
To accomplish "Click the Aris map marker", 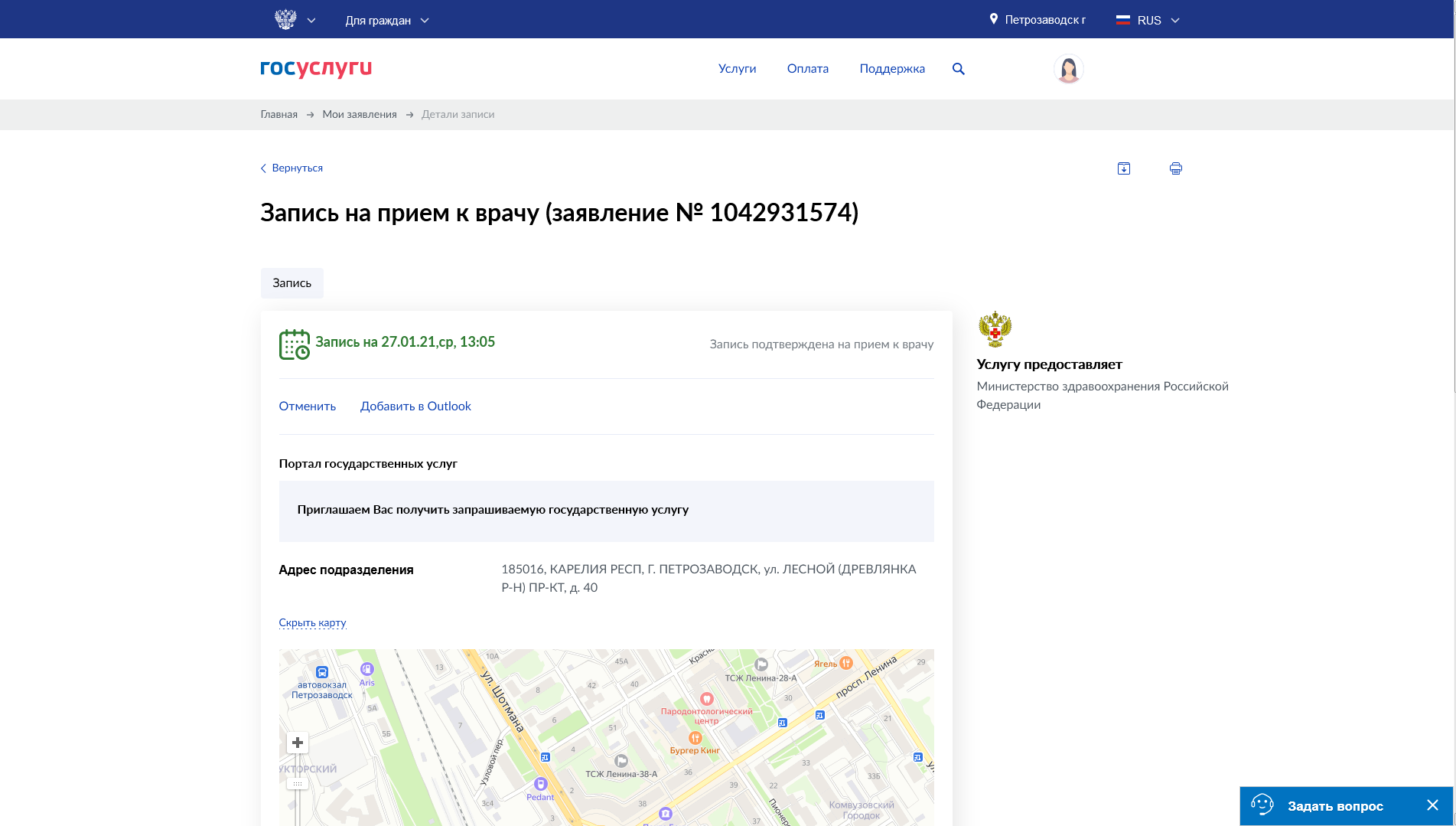I will tap(367, 669).
